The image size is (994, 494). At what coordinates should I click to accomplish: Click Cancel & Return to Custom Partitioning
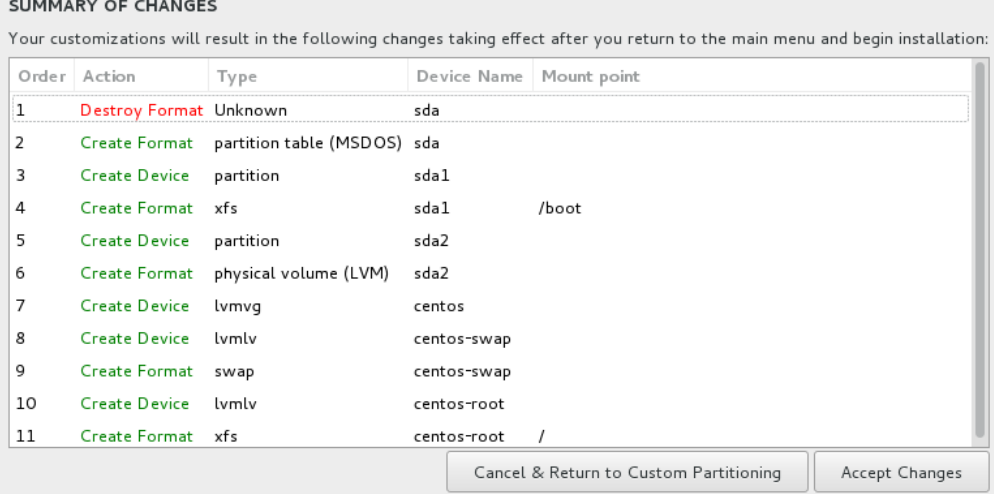pyautogui.click(x=627, y=472)
